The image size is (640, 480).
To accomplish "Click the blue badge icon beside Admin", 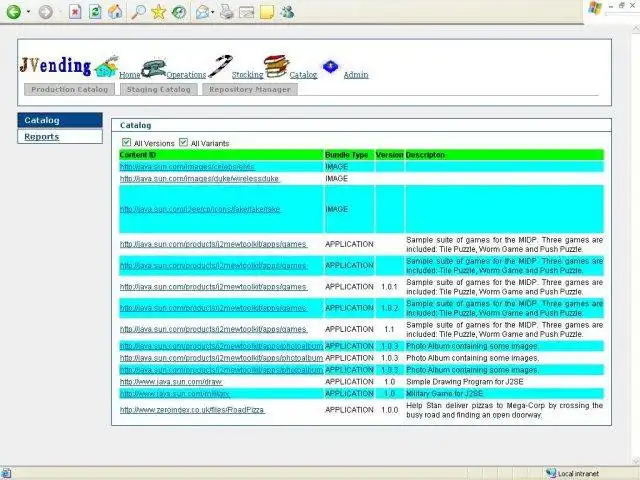I will pyautogui.click(x=331, y=67).
